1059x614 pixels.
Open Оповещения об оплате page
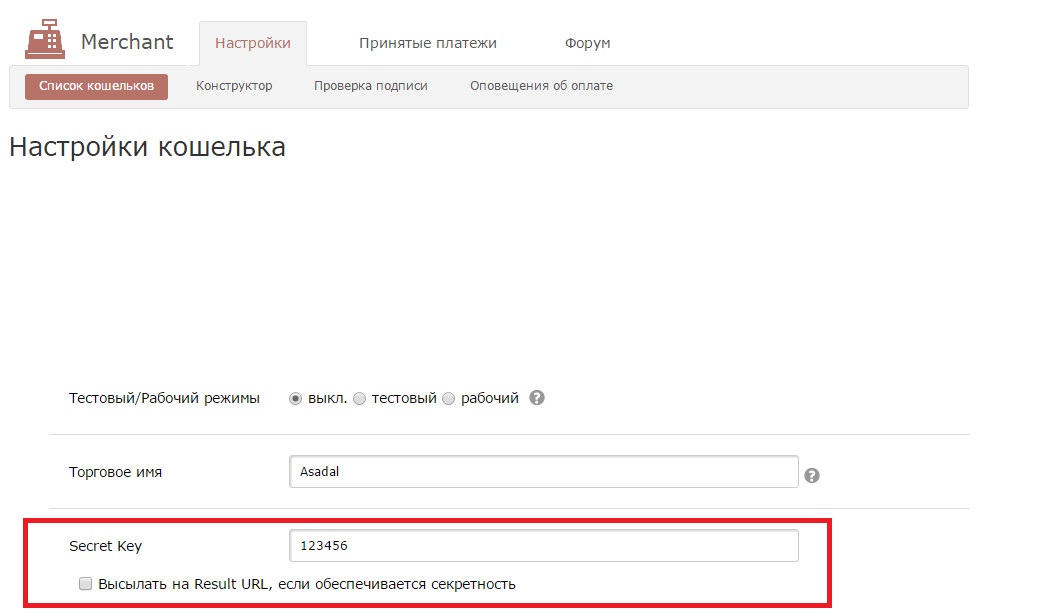point(542,86)
